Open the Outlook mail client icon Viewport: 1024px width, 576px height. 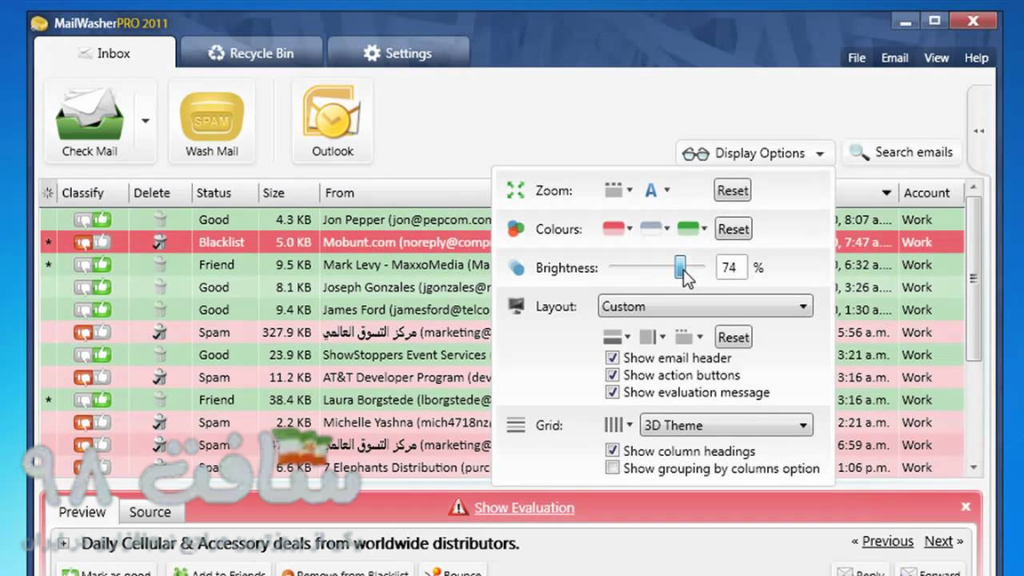coord(332,114)
